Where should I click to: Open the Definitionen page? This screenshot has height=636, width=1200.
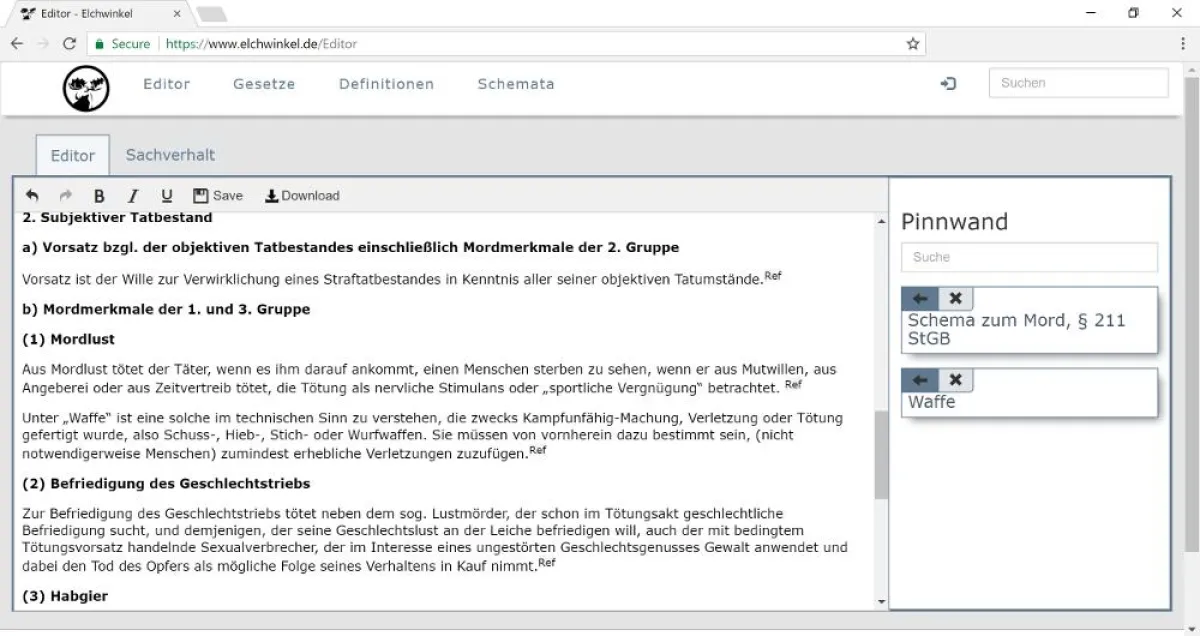(x=386, y=84)
